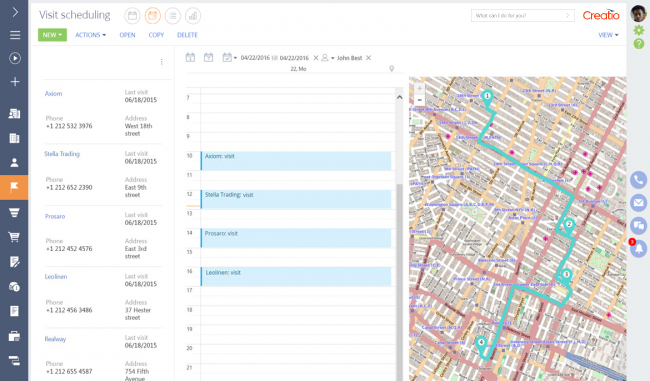Open the three-dot account list menu

pos(162,62)
